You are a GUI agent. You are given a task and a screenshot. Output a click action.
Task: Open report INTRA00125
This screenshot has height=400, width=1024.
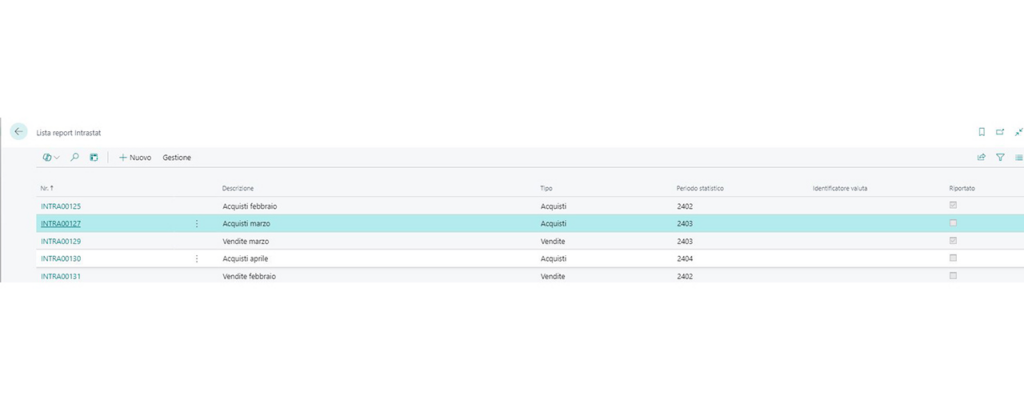pyautogui.click(x=61, y=206)
